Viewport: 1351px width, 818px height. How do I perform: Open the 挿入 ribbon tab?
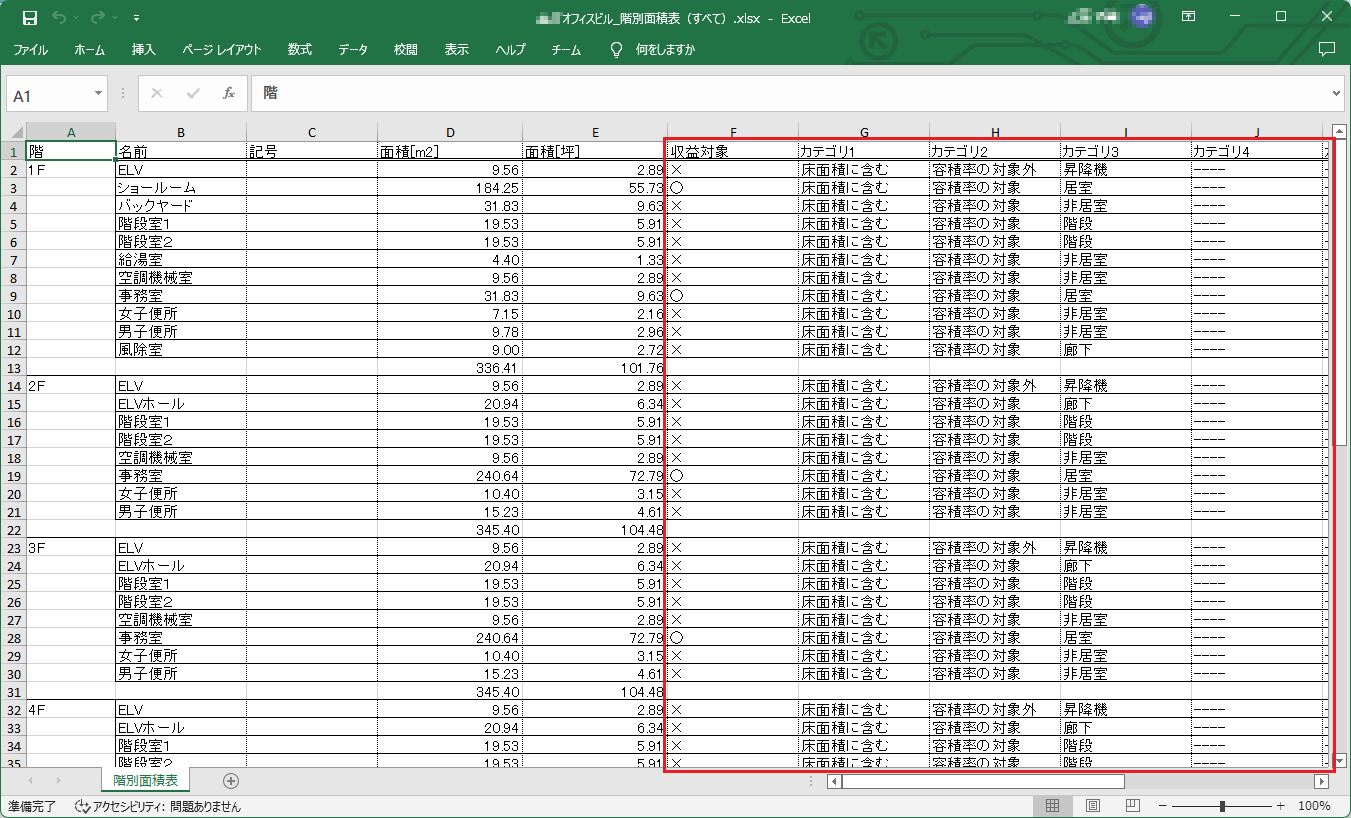[x=144, y=49]
